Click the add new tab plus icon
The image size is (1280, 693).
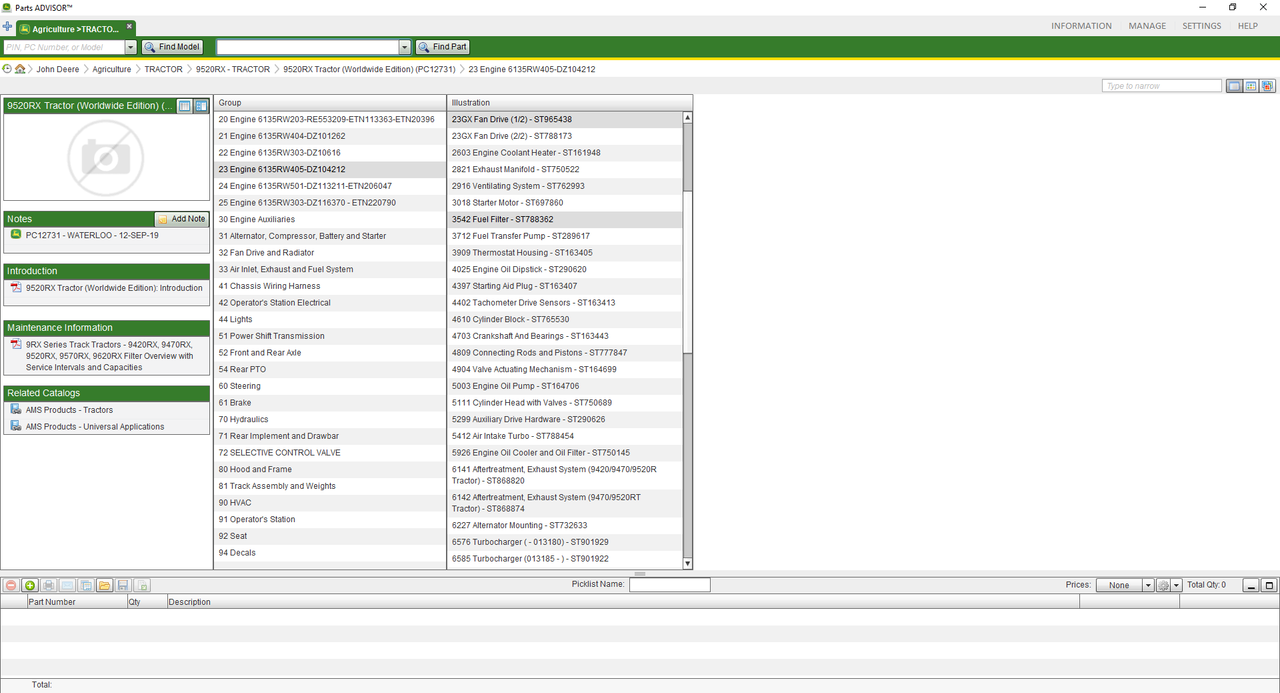point(7,26)
